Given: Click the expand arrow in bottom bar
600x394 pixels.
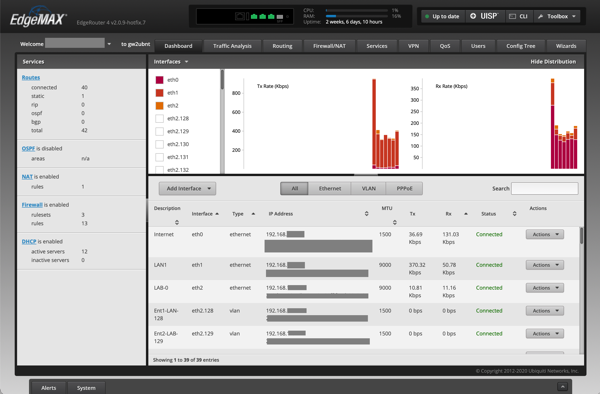Looking at the screenshot, I should [x=562, y=386].
